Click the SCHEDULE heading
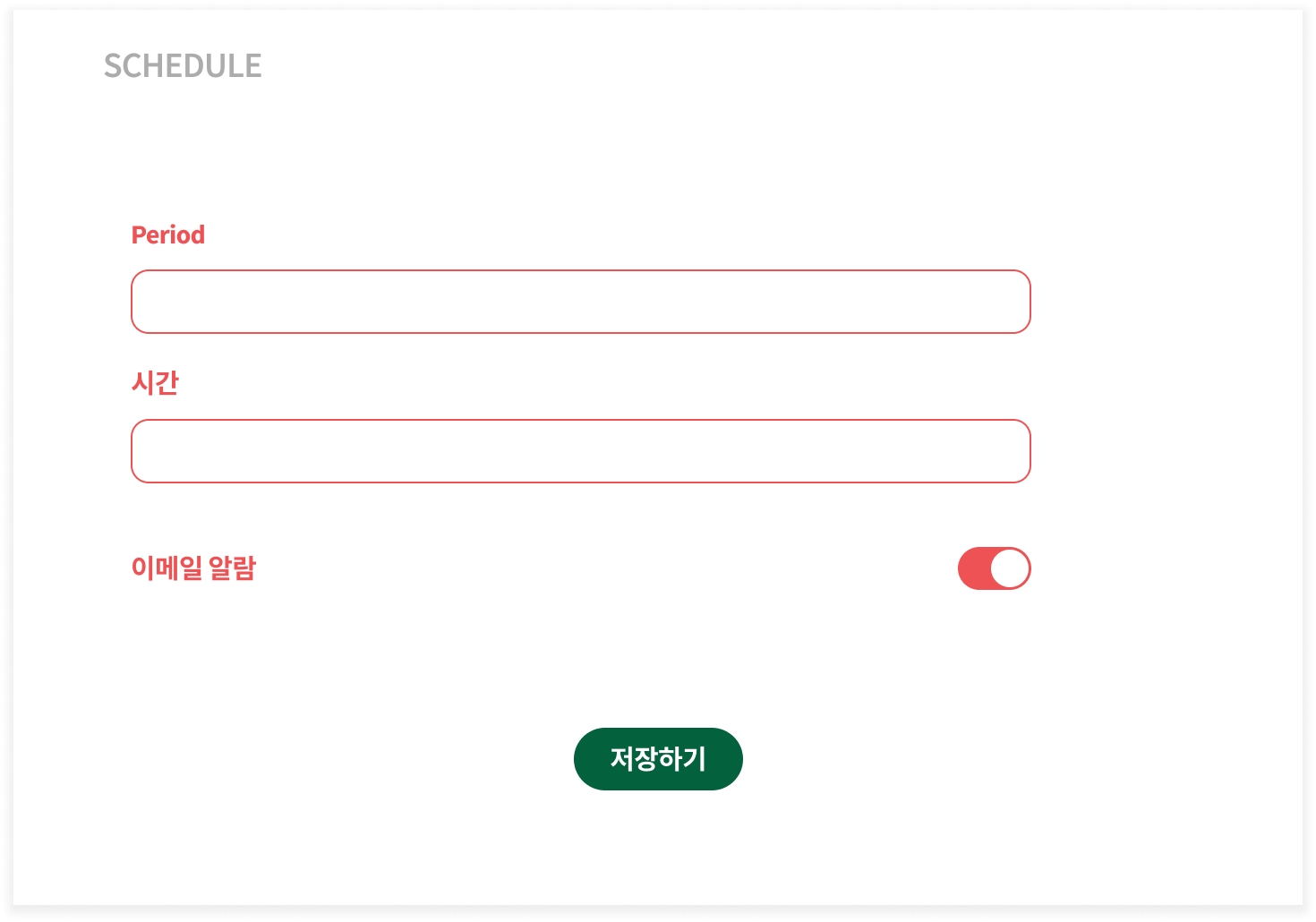The image size is (1316, 922). click(x=183, y=66)
